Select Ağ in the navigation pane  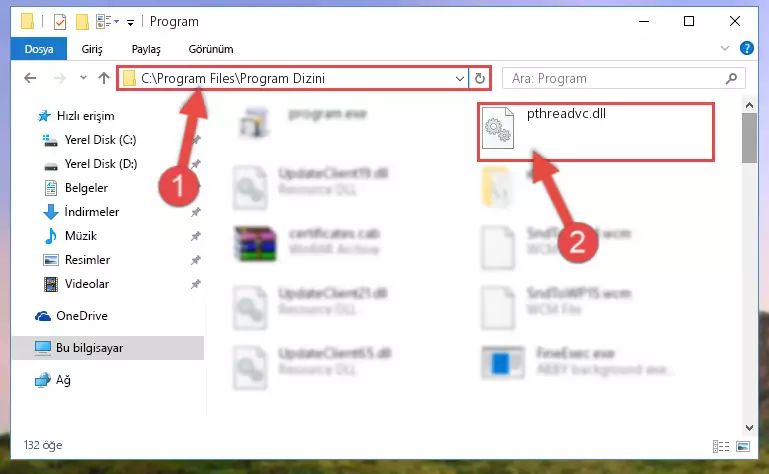pyautogui.click(x=63, y=380)
